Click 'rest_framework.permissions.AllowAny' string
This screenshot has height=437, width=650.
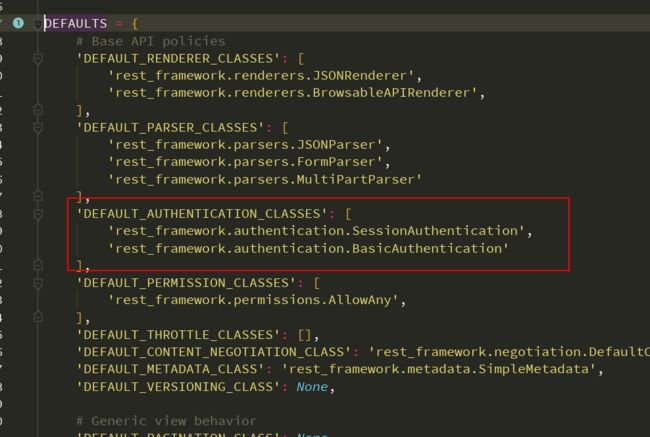click(x=253, y=300)
